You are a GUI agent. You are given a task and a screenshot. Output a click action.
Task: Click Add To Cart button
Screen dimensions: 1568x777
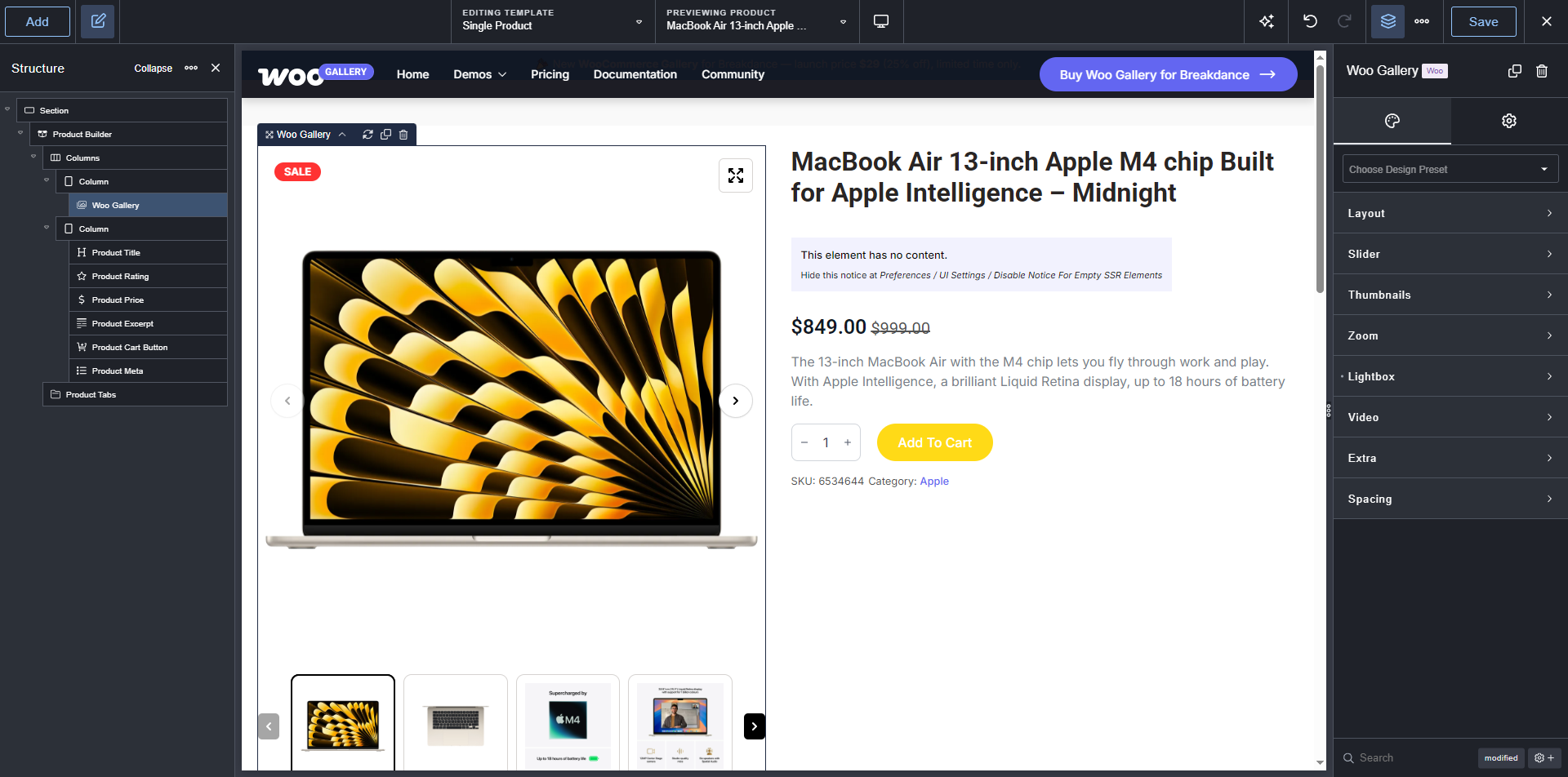coord(934,442)
